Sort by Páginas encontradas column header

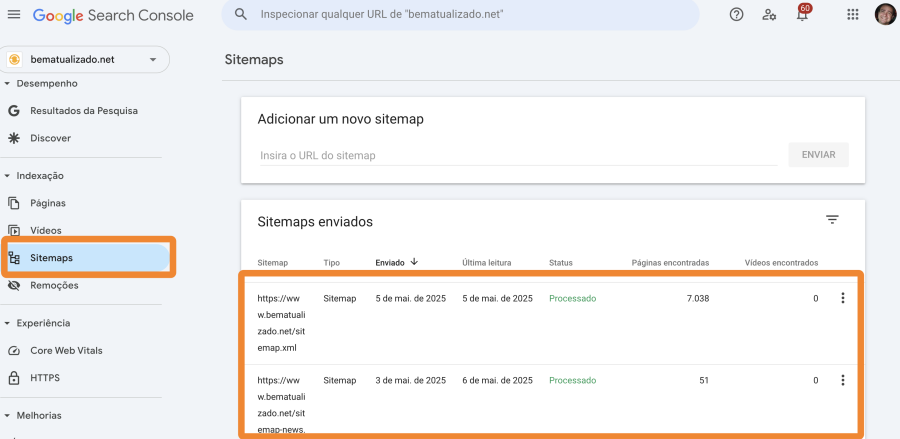670,263
